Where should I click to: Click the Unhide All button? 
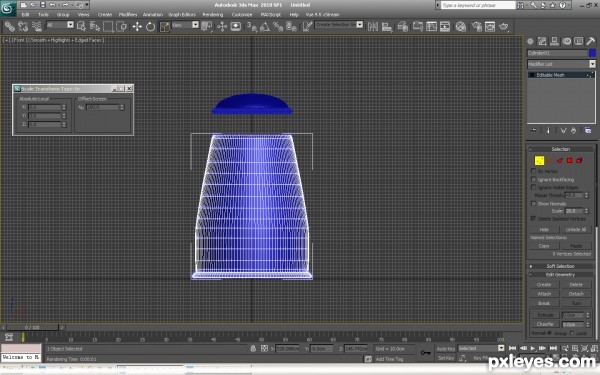tap(576, 230)
